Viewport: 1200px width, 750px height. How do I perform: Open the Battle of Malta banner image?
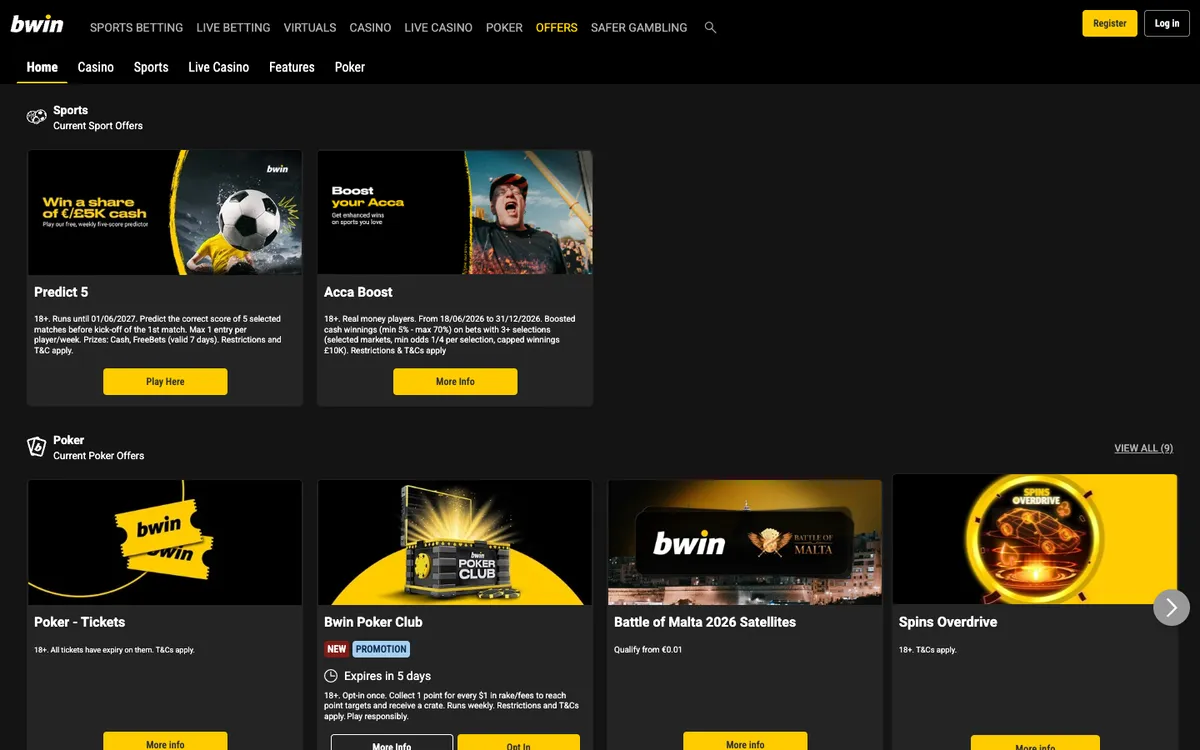point(745,543)
